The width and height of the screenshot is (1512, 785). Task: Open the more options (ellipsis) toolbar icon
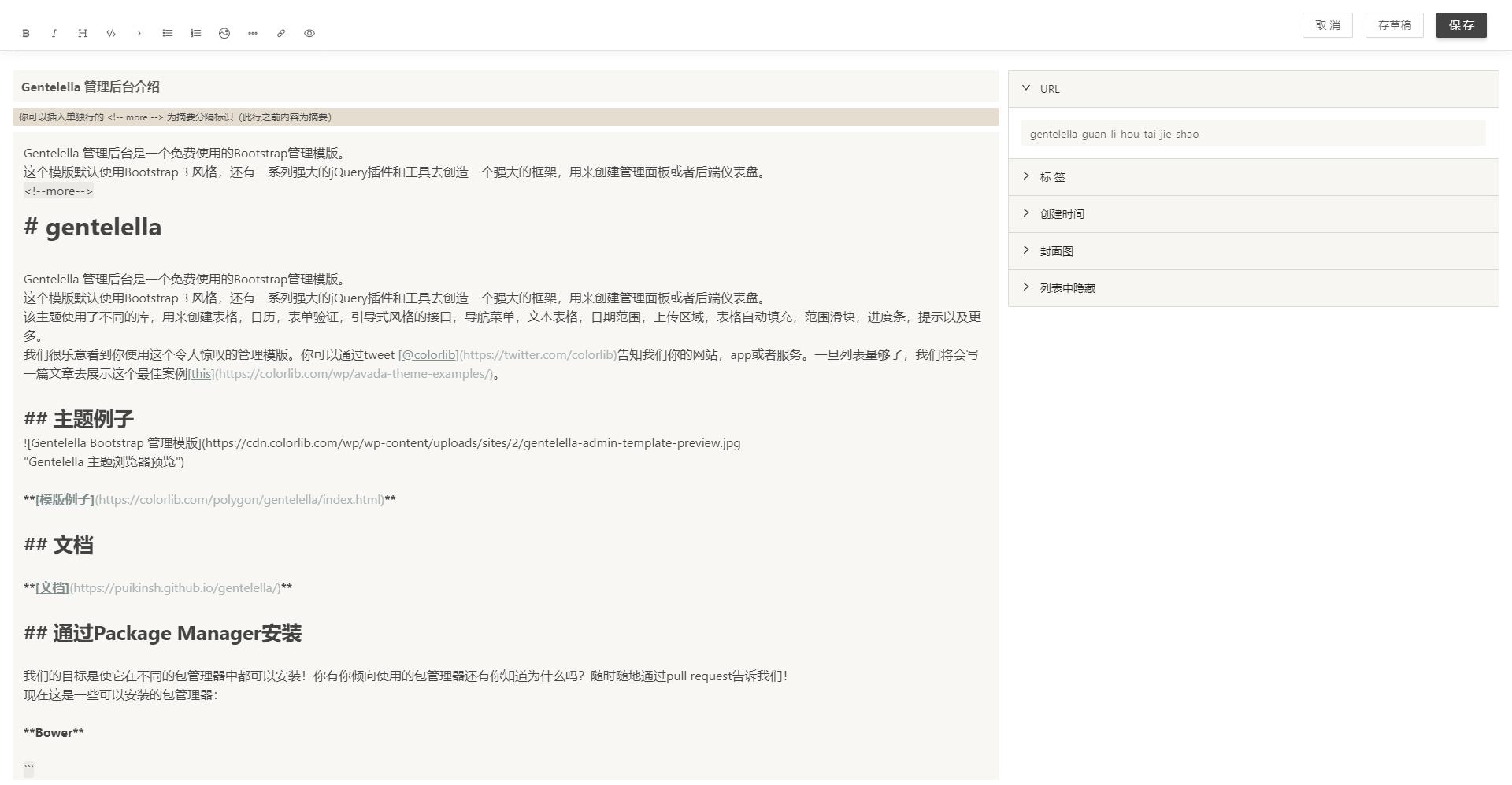[252, 33]
